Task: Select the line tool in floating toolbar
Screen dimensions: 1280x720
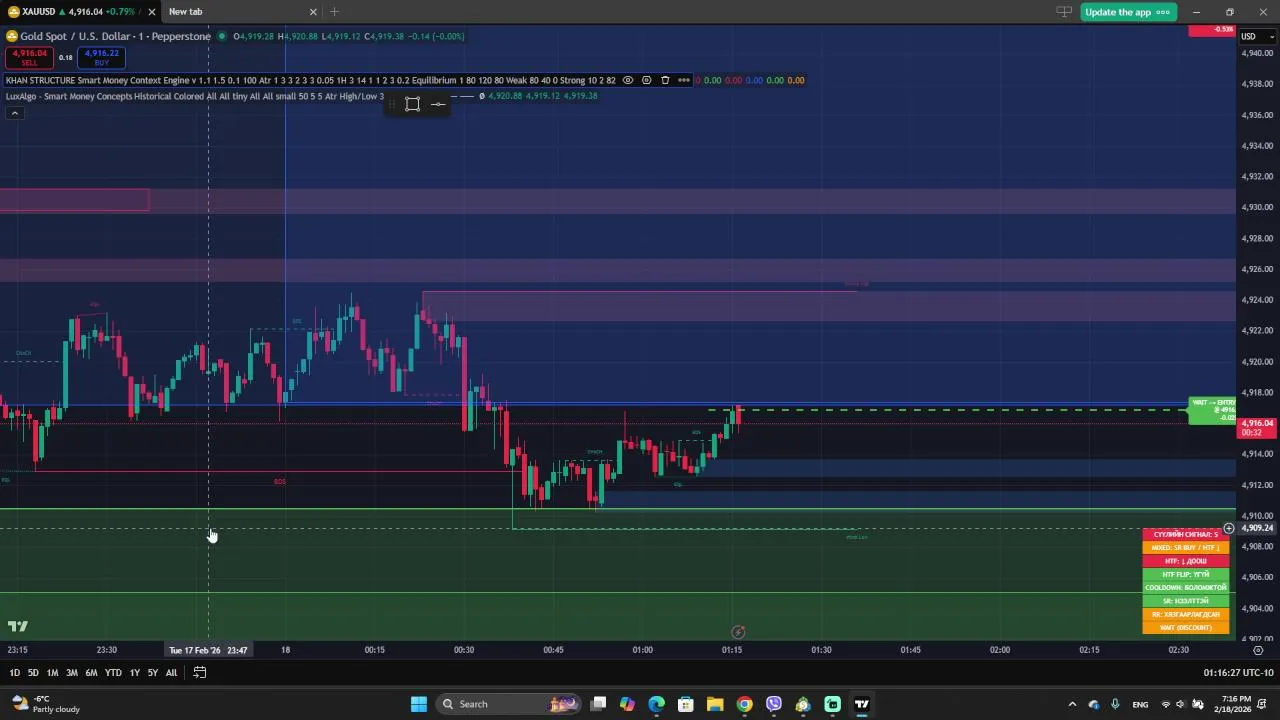Action: [438, 104]
